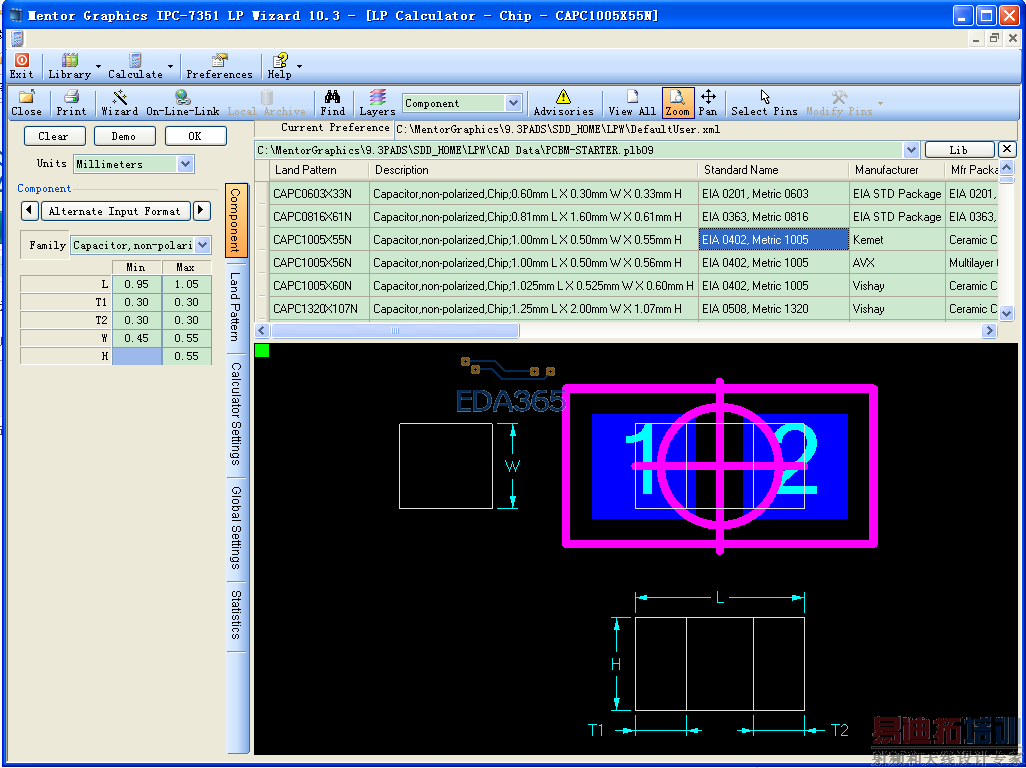Expand the Component layer combo box
Viewport: 1026px width, 768px height.
(x=513, y=103)
